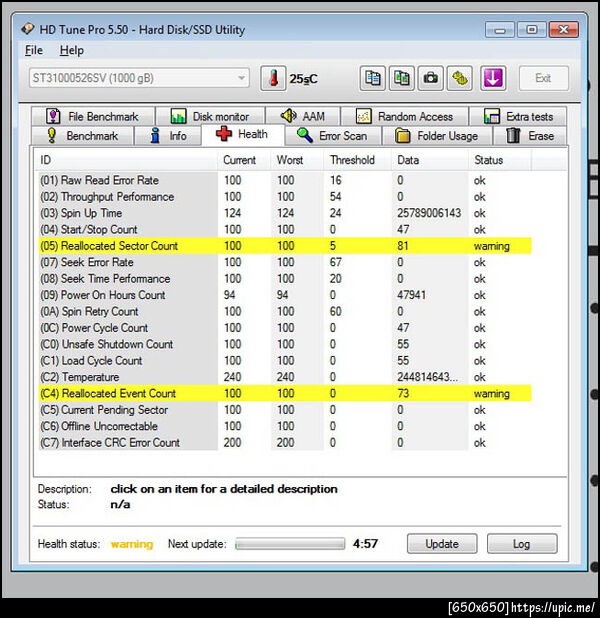Image resolution: width=600 pixels, height=618 pixels.
Task: Click the Exit button
Action: [x=544, y=78]
